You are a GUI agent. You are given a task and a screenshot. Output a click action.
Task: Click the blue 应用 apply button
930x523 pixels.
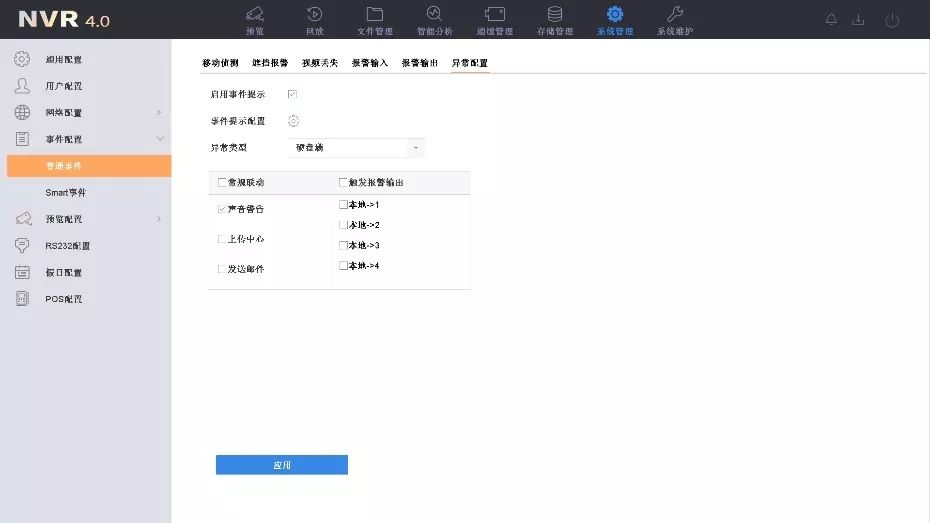pyautogui.click(x=282, y=465)
